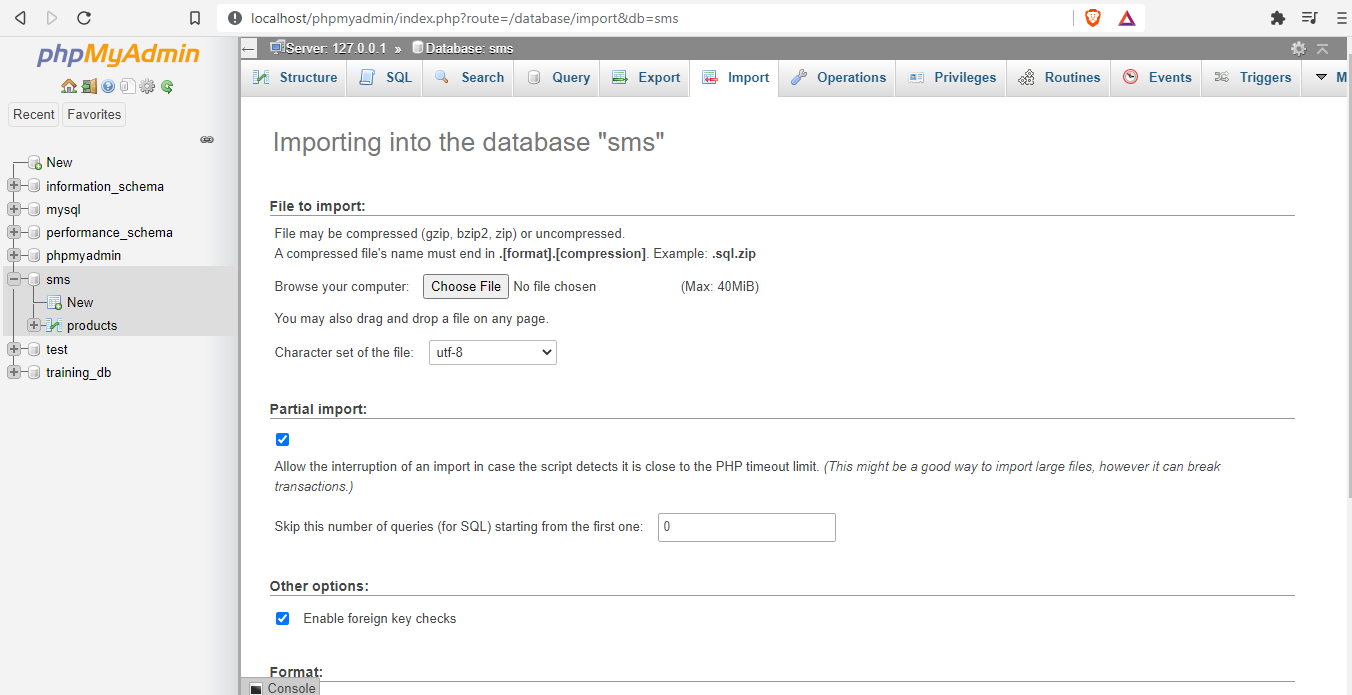
Task: Show Favorites in the navigation panel
Action: tap(93, 114)
